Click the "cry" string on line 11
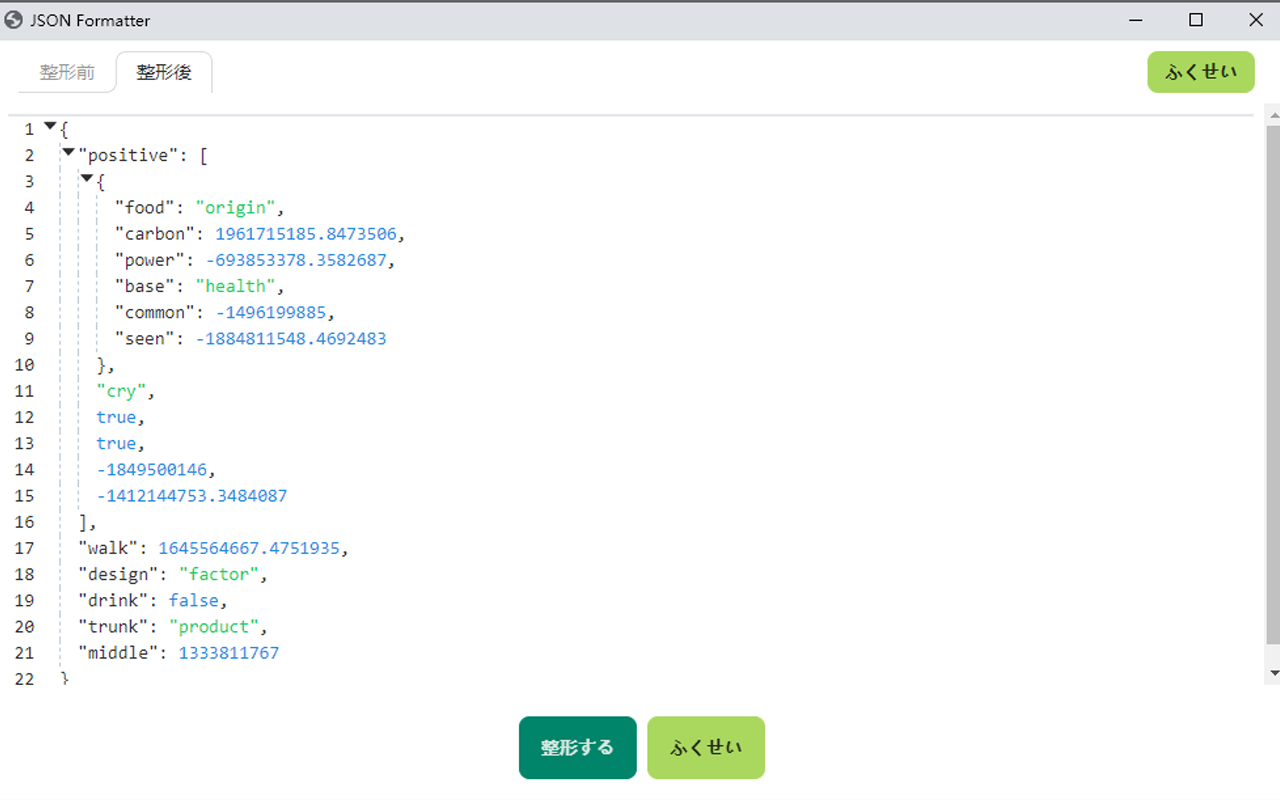The width and height of the screenshot is (1280, 800). pyautogui.click(x=121, y=390)
